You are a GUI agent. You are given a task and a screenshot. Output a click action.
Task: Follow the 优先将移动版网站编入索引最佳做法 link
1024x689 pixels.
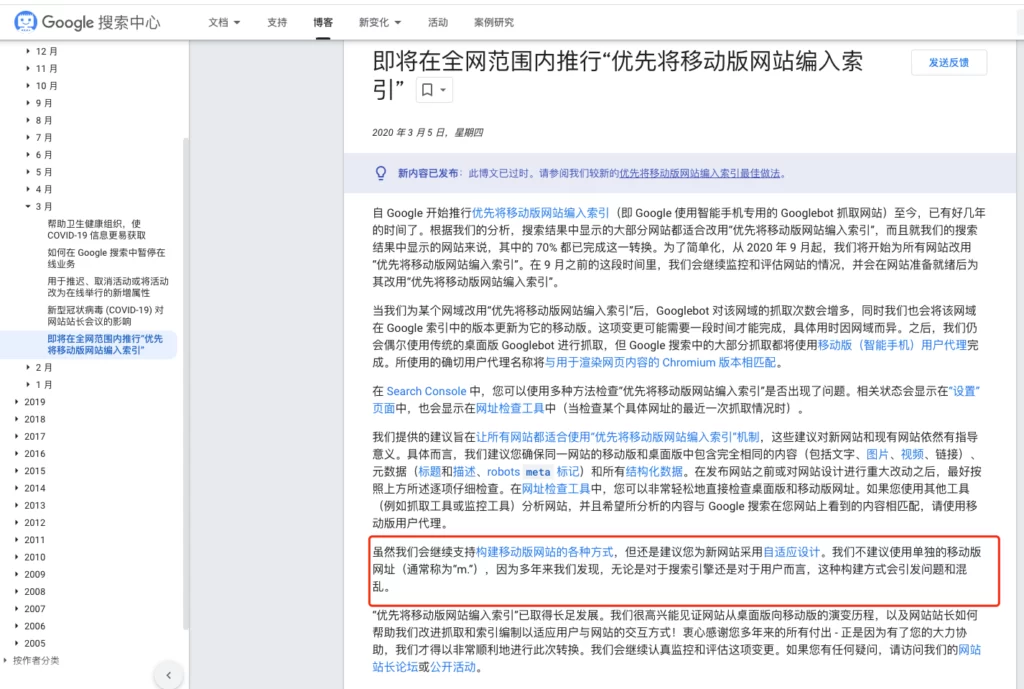(x=699, y=173)
